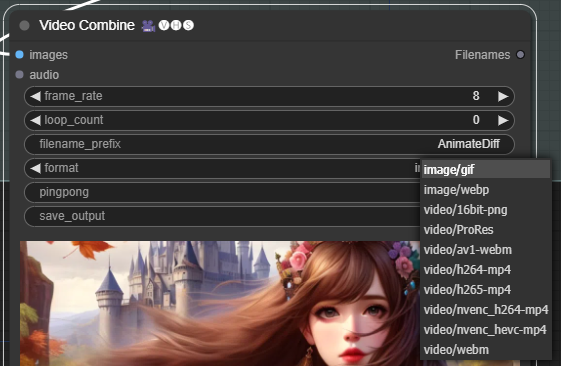Decrease loop_count with left arrow
Screen dimensions: 561x366
point(35,120)
